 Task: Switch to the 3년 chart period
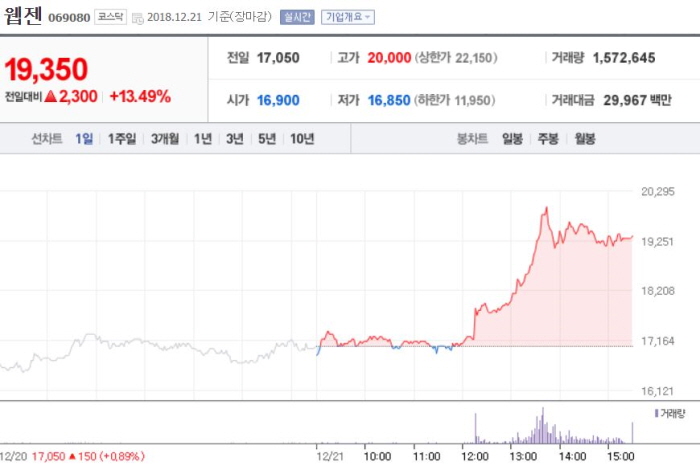coord(234,139)
